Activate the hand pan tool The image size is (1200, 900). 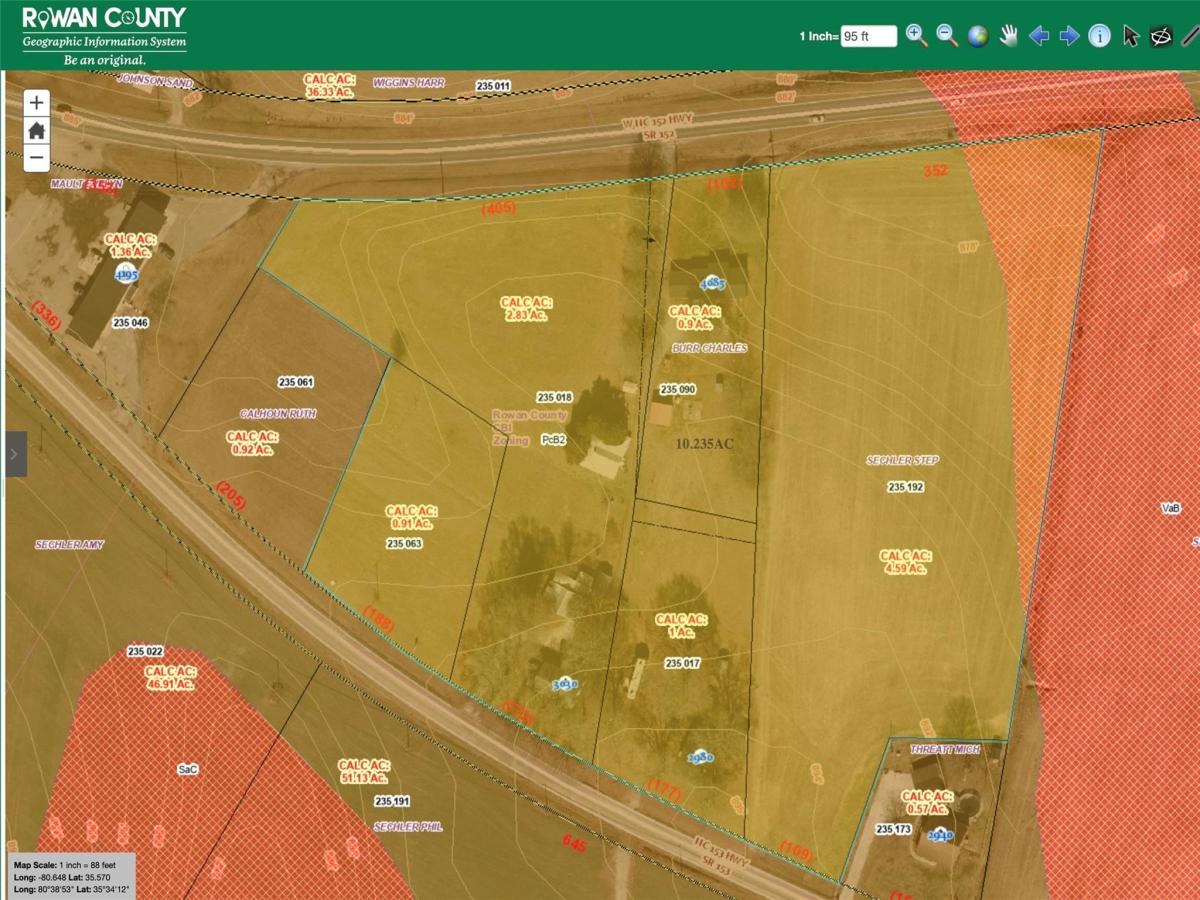pyautogui.click(x=1008, y=36)
